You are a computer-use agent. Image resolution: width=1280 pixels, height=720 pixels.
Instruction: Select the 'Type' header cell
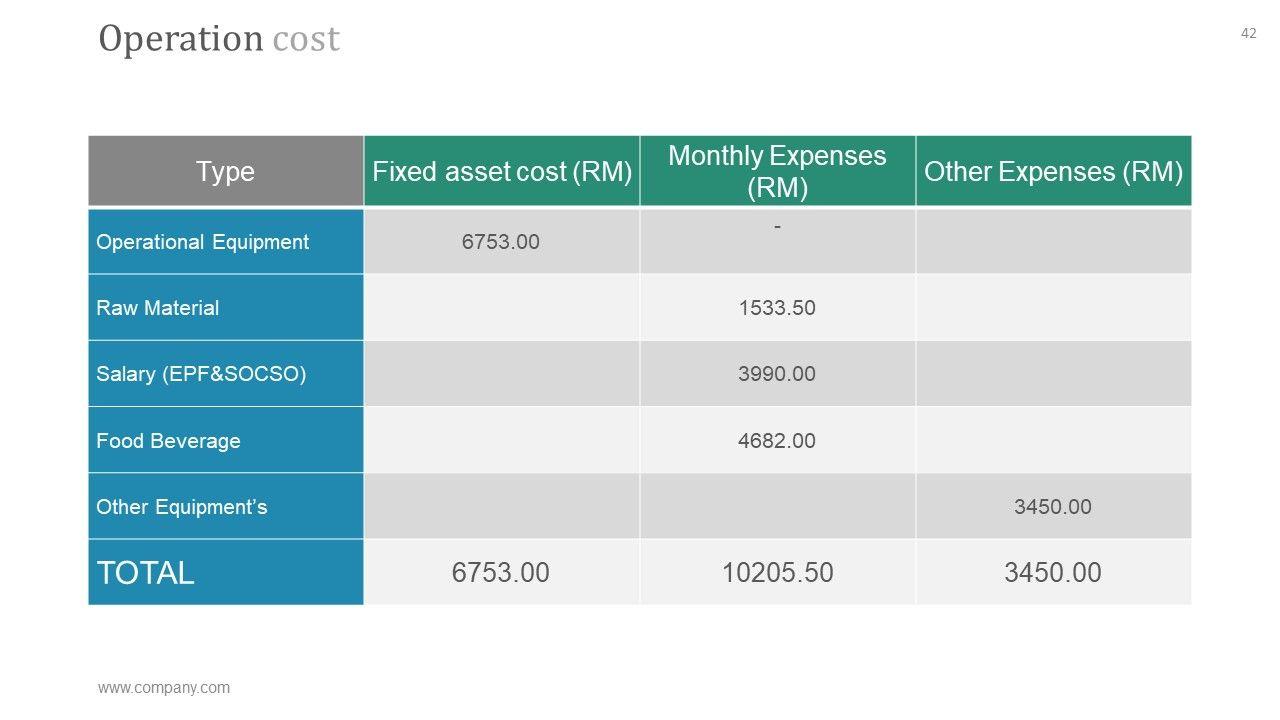[x=225, y=171]
